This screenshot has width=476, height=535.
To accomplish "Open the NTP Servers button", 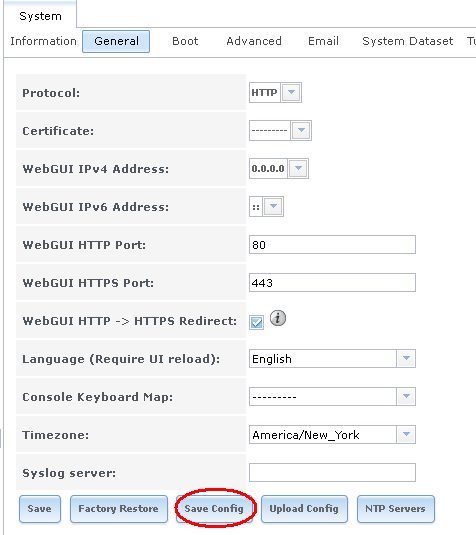I will [x=395, y=509].
